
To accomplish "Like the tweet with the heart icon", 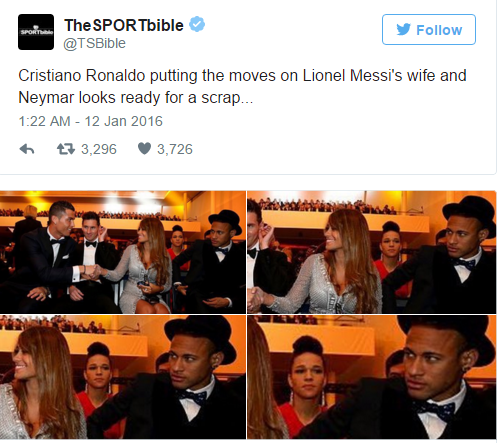I will [144, 149].
